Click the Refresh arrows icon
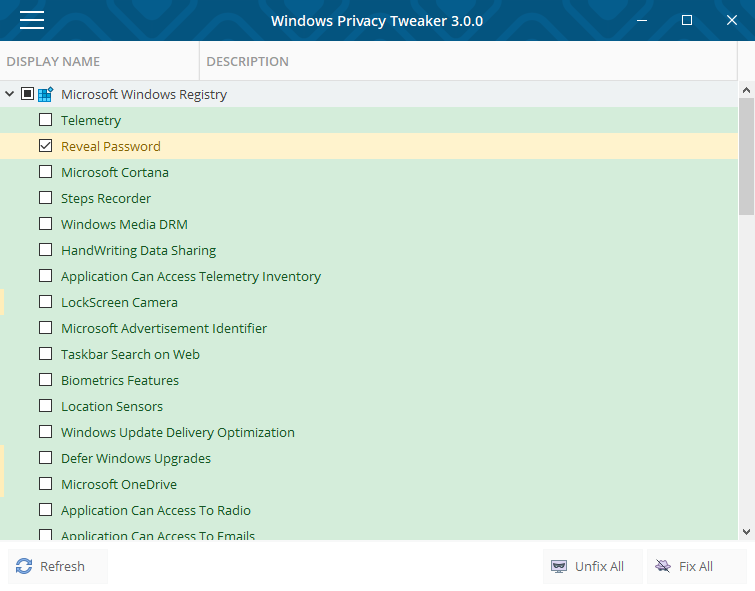Viewport: 755px width, 591px height. [25, 566]
